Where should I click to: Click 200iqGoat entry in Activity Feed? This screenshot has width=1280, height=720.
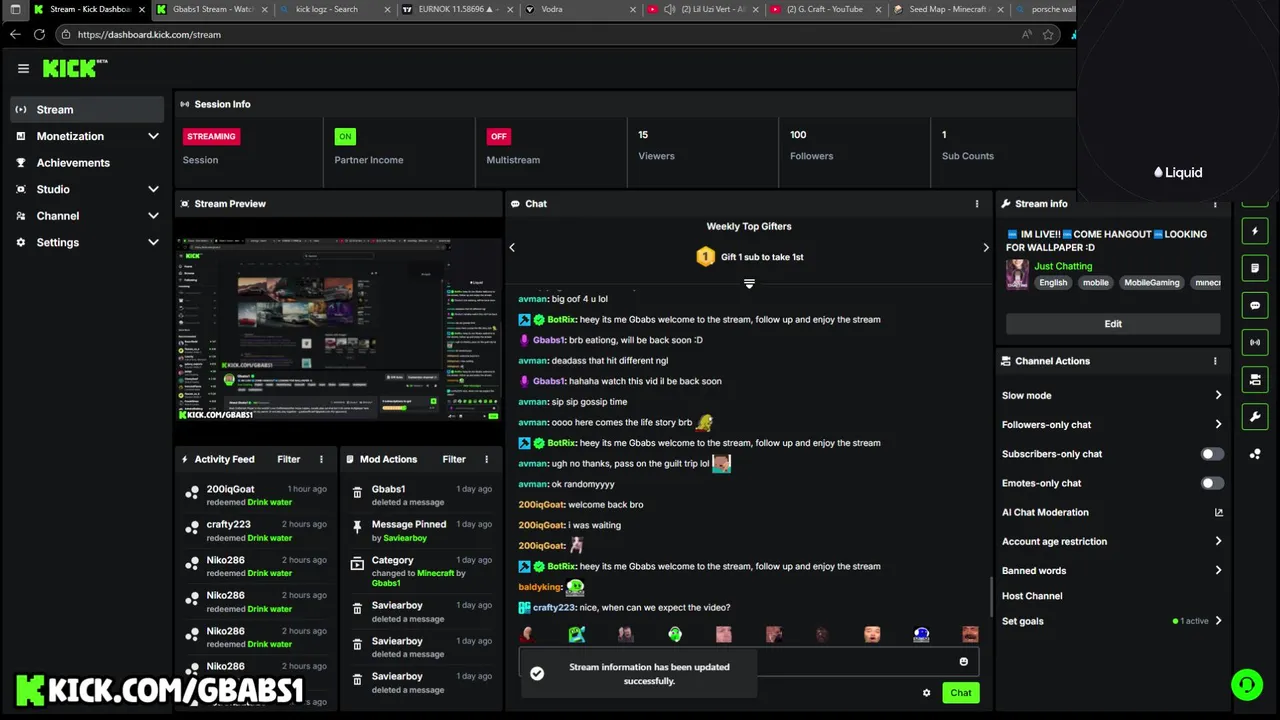[x=257, y=495]
